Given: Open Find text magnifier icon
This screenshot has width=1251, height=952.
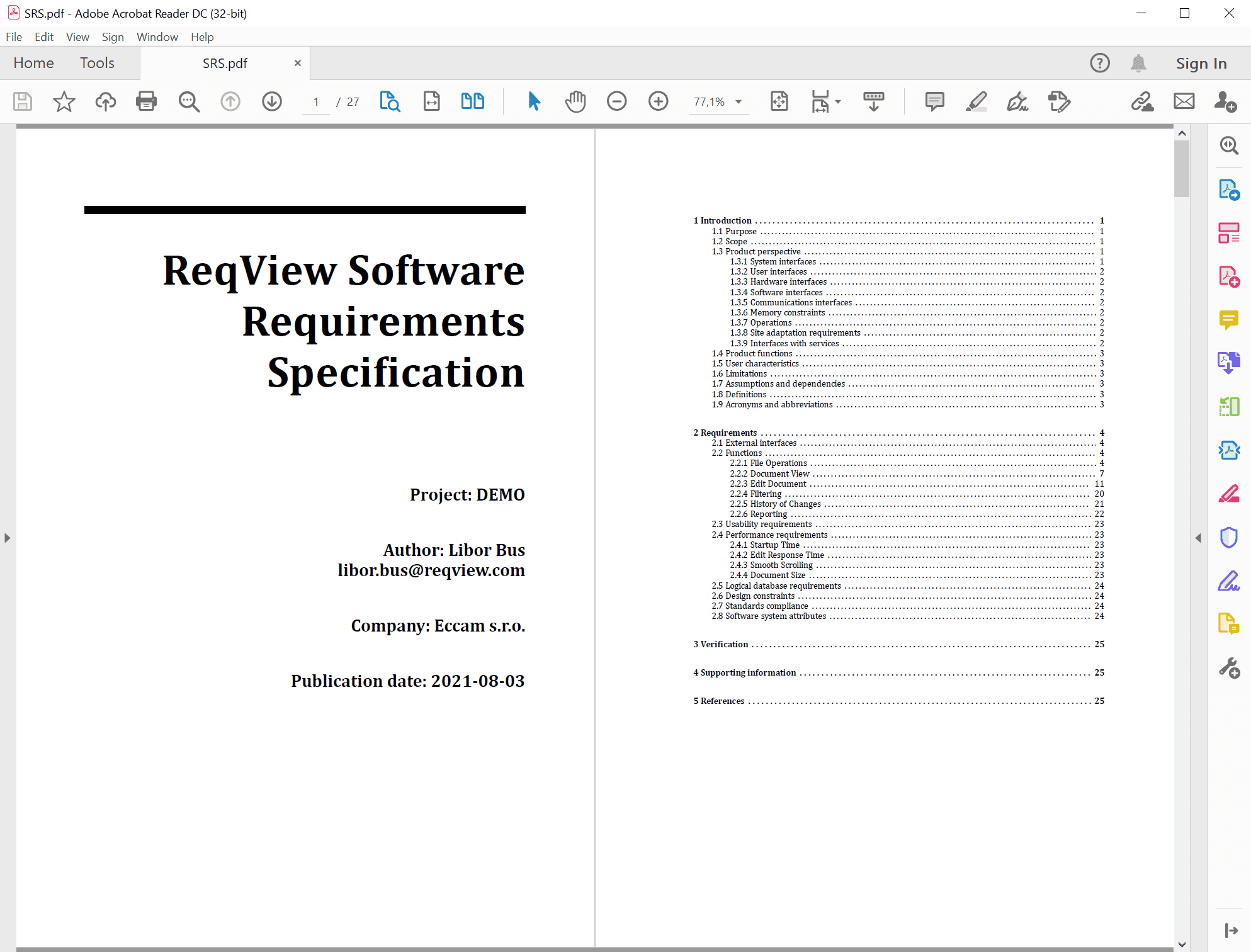Looking at the screenshot, I should (189, 101).
